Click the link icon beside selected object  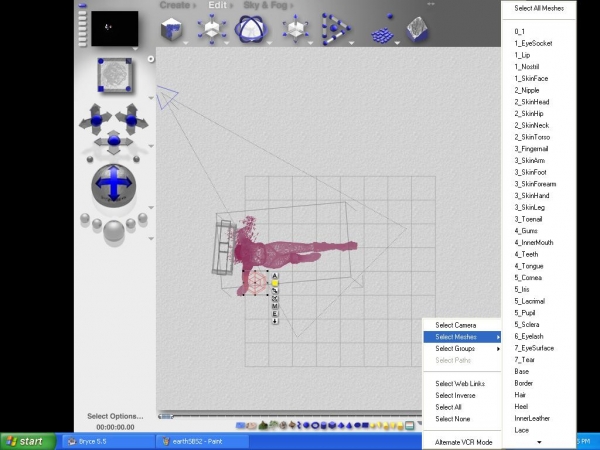(275, 291)
